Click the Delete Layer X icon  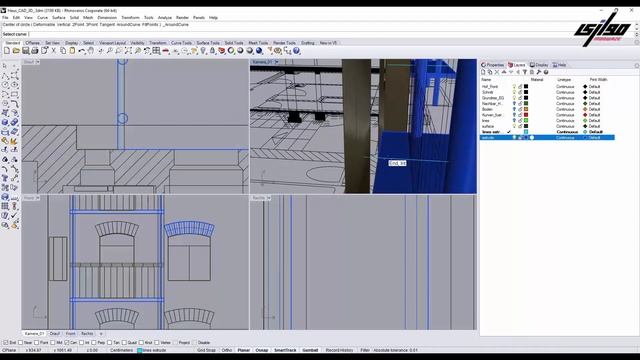coord(497,72)
